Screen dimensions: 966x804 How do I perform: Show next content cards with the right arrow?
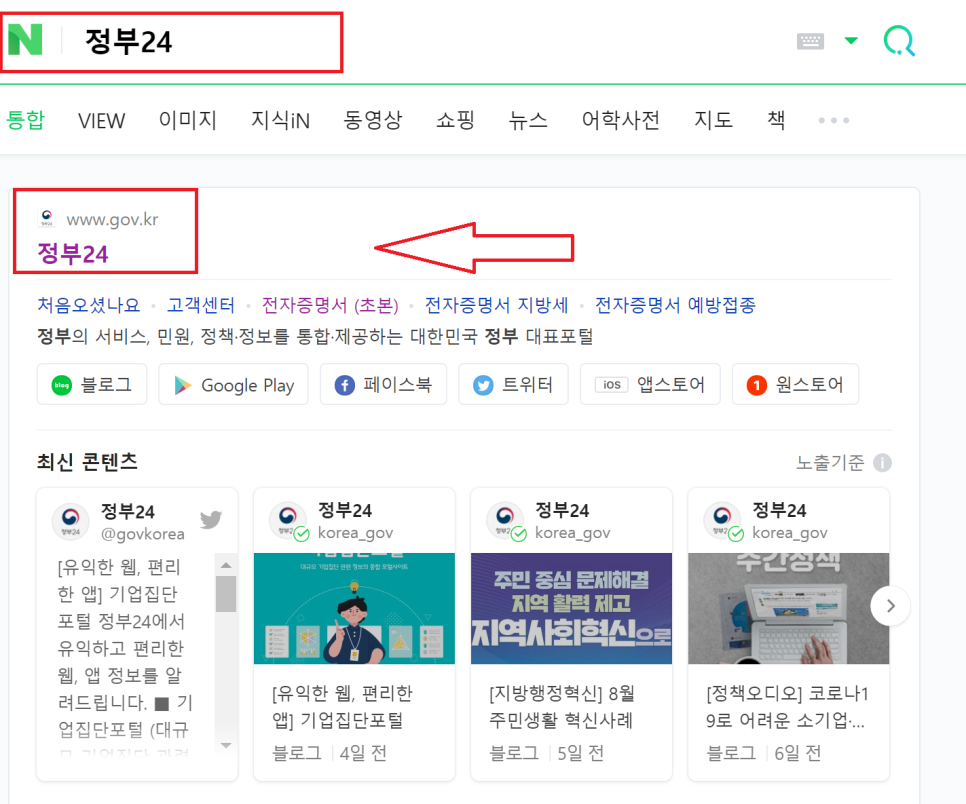pyautogui.click(x=890, y=606)
